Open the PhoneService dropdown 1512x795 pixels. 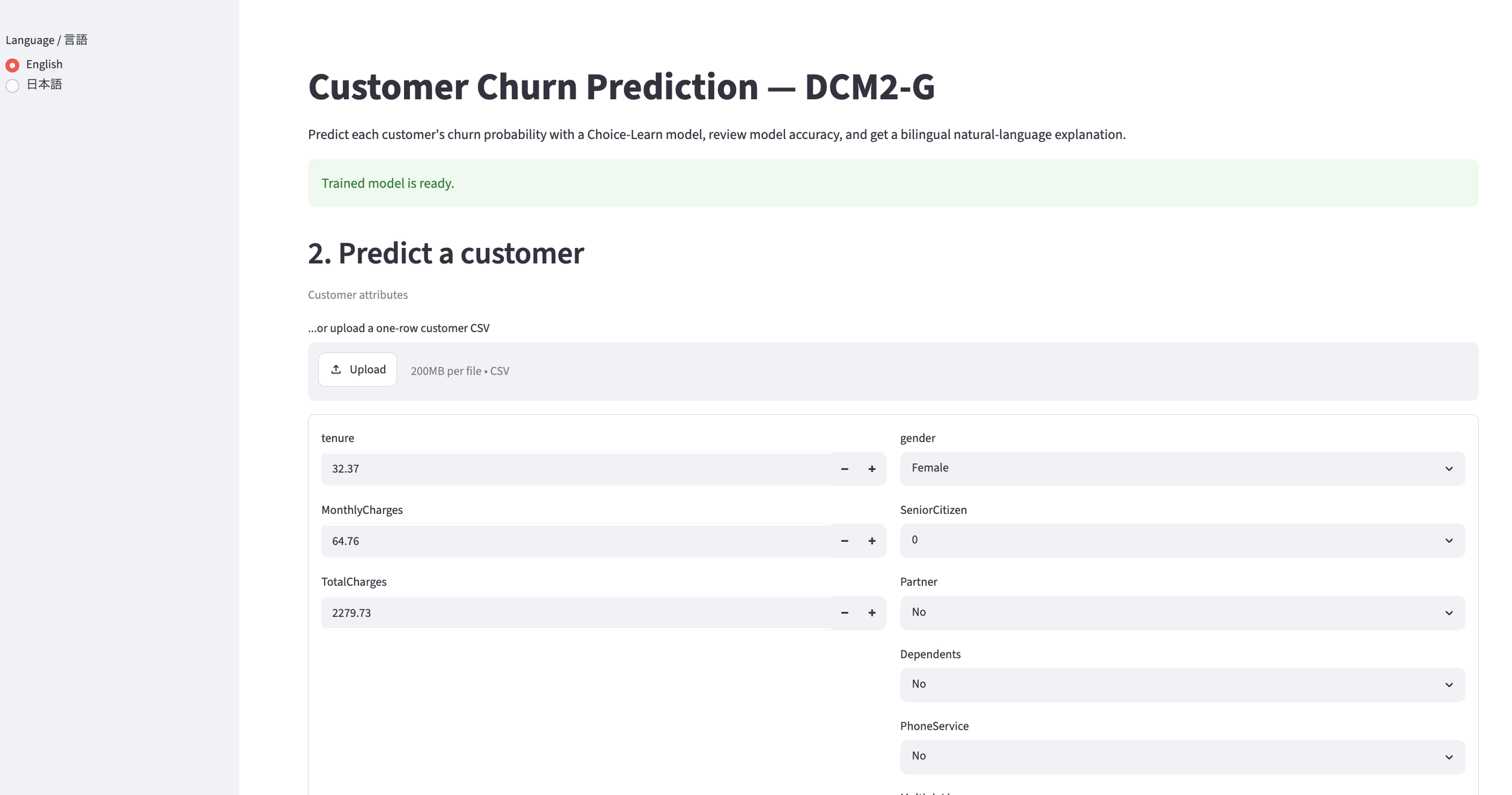[x=1182, y=756]
